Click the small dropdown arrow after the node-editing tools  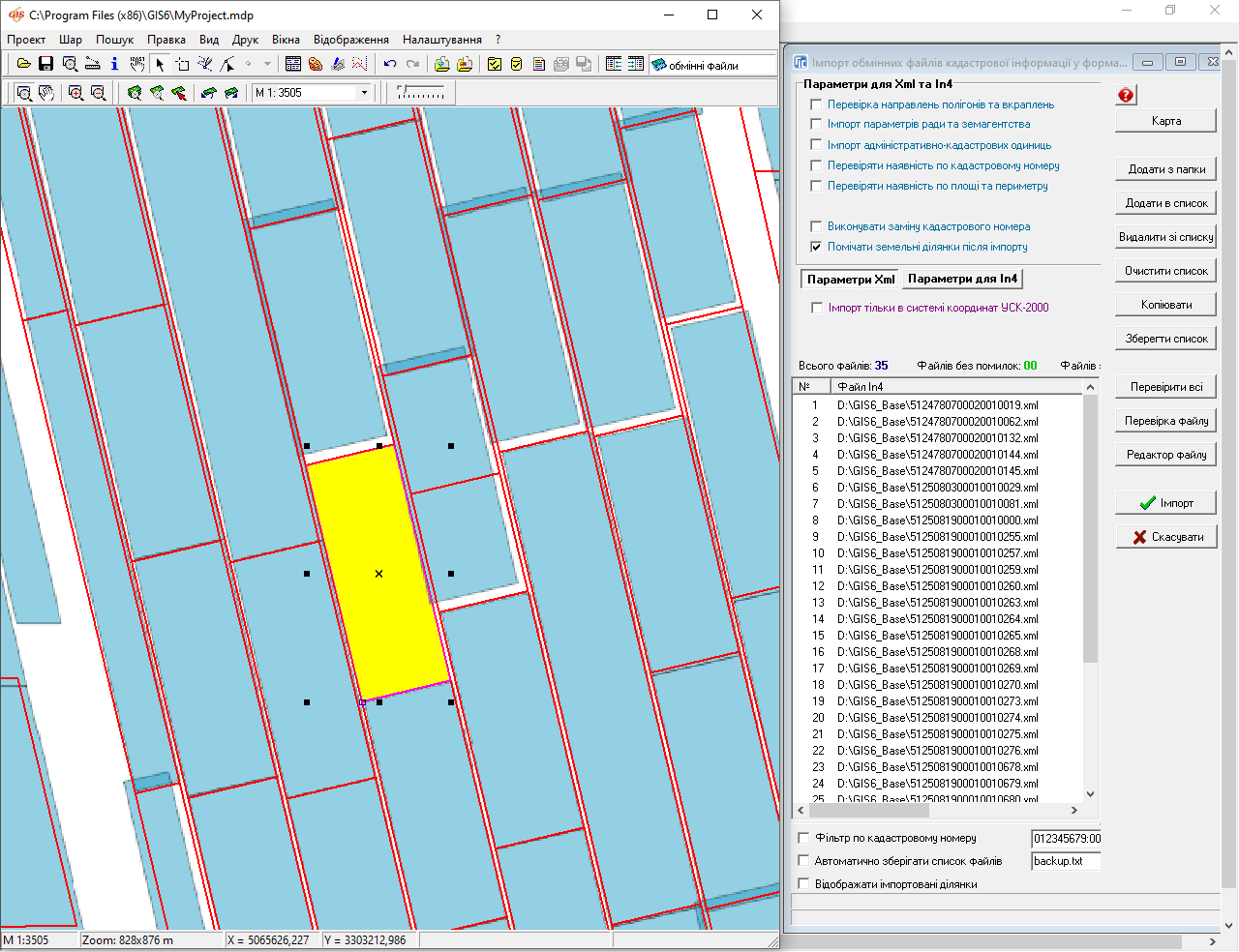(x=267, y=64)
